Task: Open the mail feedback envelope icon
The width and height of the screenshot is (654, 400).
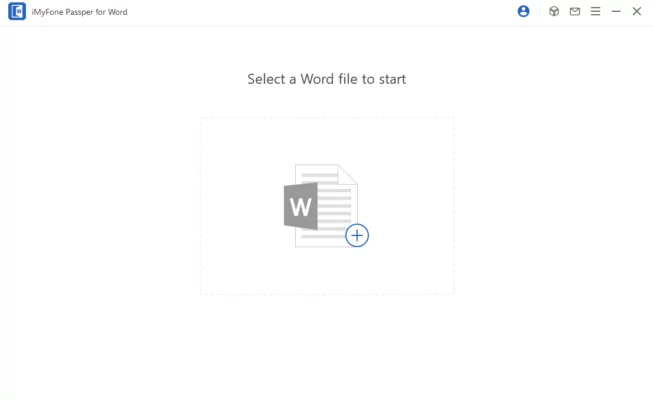Action: click(x=575, y=12)
